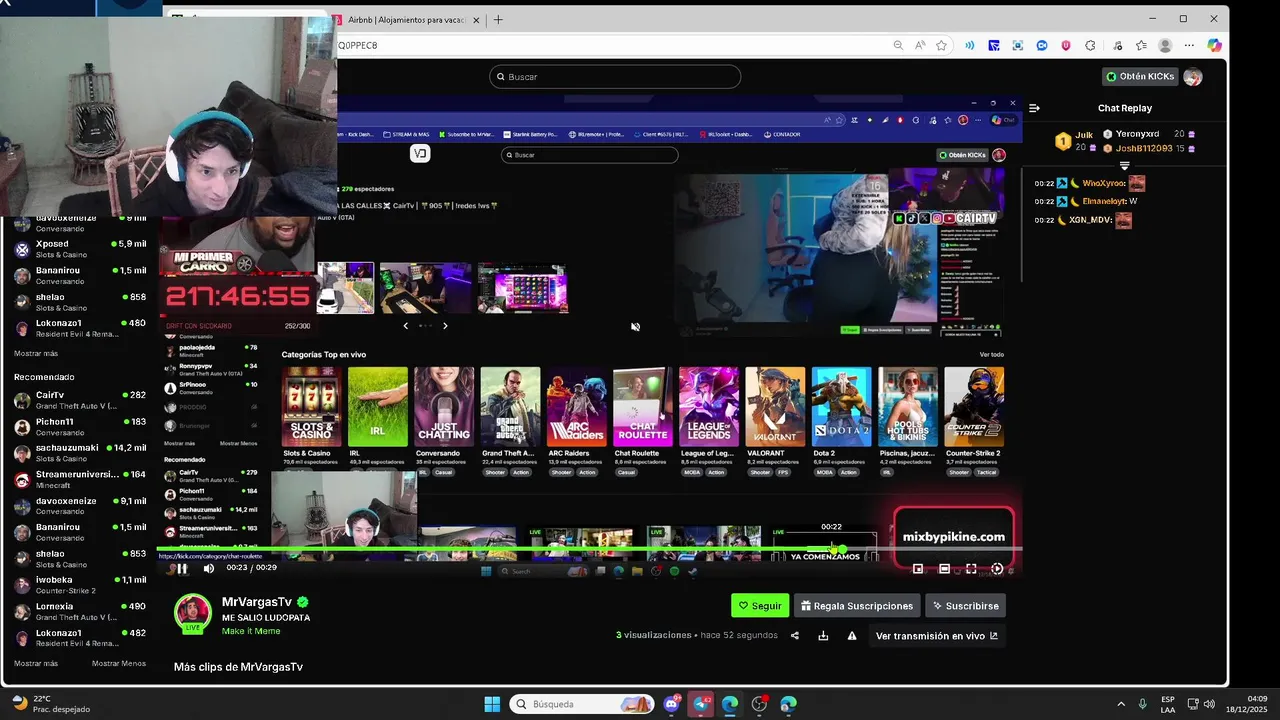The width and height of the screenshot is (1280, 720).
Task: Click Ver transmisión en vivo button
Action: point(936,636)
